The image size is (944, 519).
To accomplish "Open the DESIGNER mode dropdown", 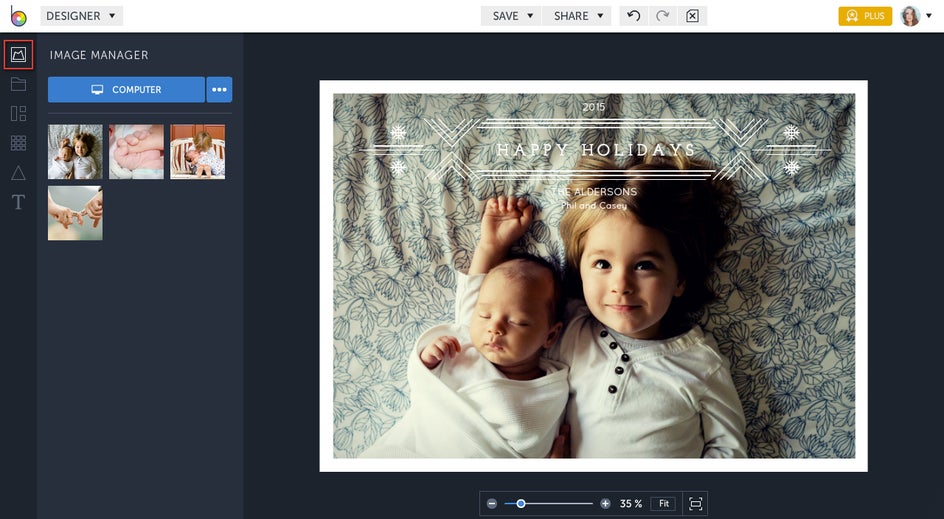I will click(81, 16).
